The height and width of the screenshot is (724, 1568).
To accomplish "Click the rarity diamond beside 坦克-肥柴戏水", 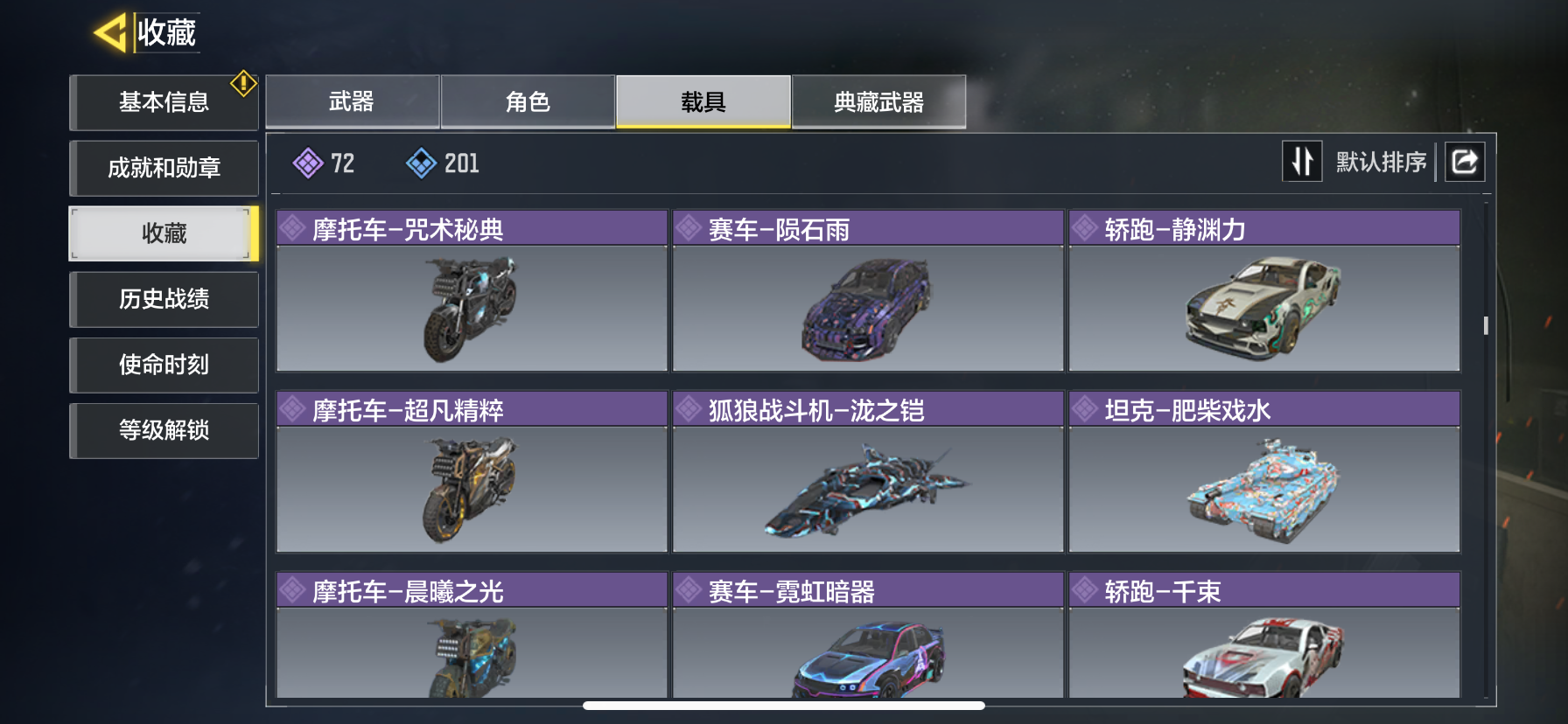I will (1085, 409).
